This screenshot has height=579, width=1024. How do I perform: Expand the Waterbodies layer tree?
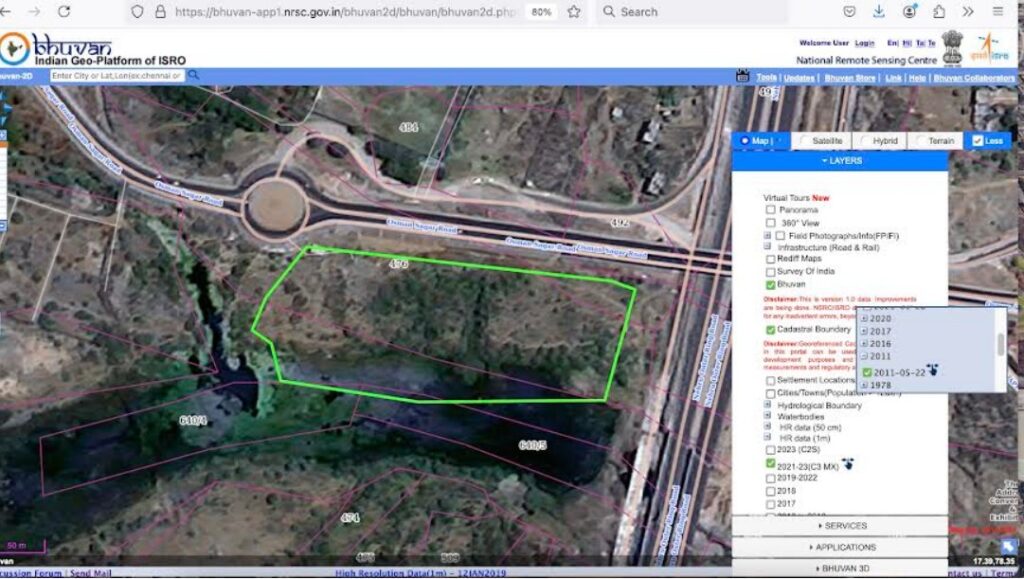pos(769,417)
